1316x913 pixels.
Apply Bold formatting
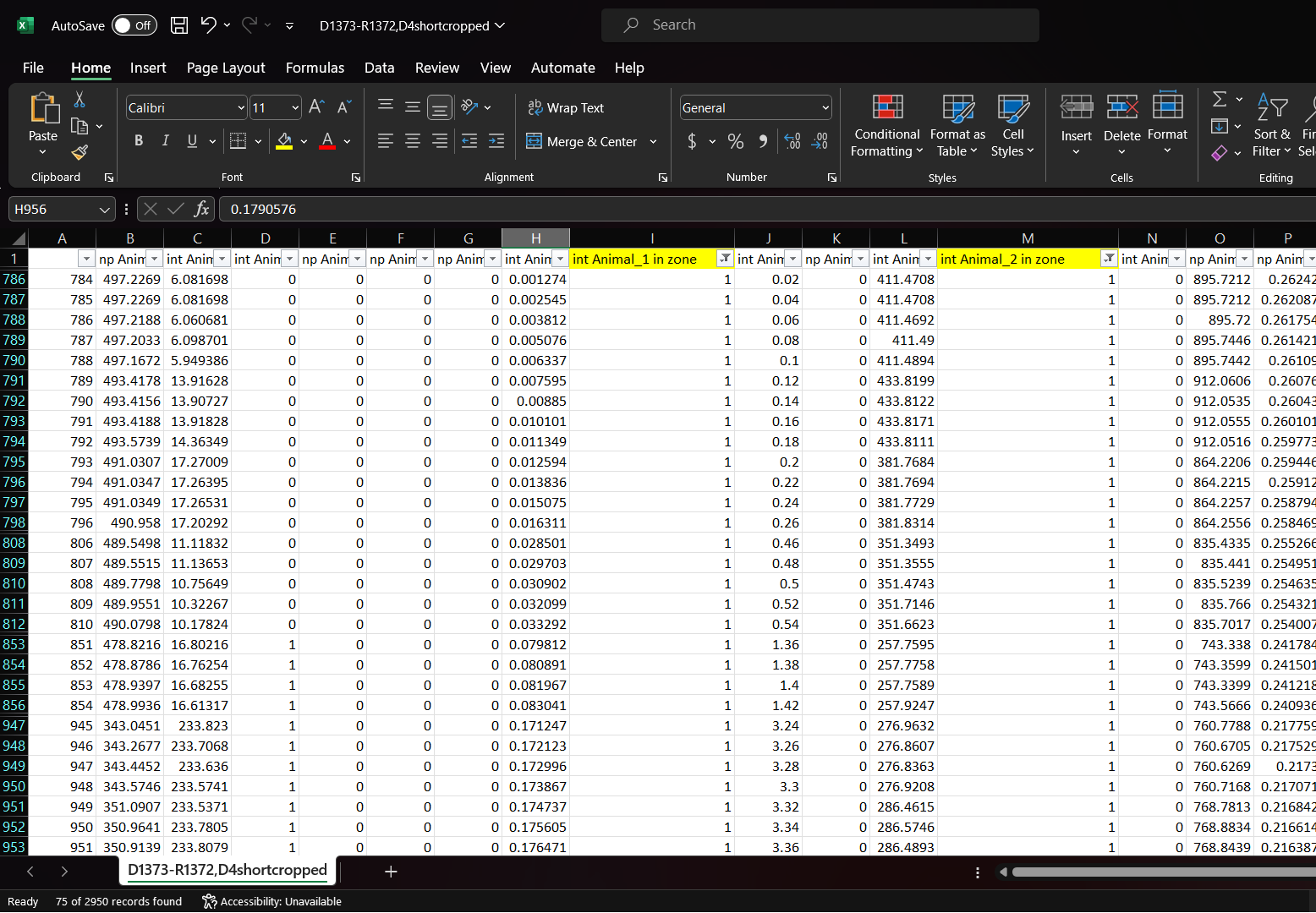pyautogui.click(x=139, y=141)
